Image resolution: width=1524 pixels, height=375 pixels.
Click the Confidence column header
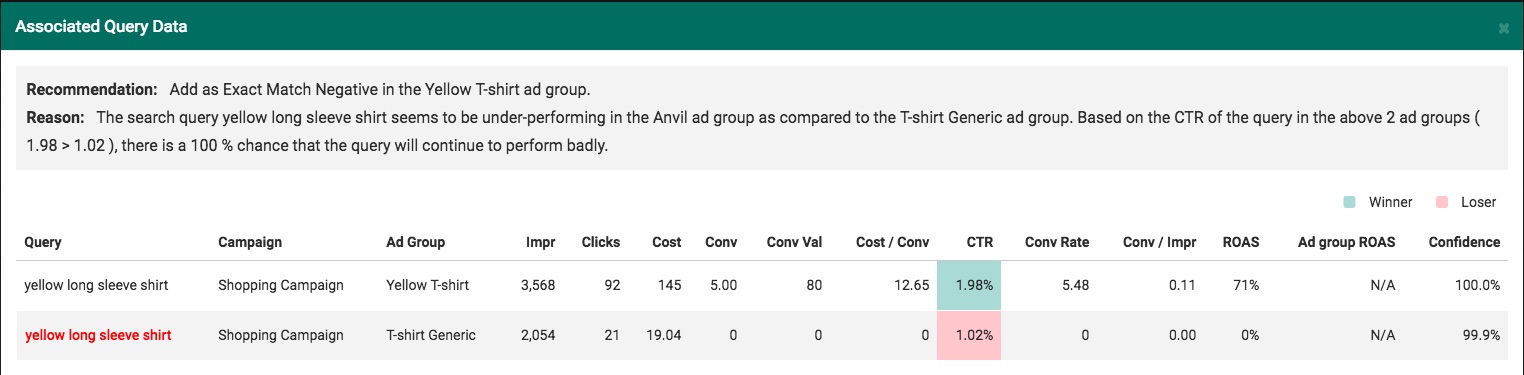click(1464, 242)
